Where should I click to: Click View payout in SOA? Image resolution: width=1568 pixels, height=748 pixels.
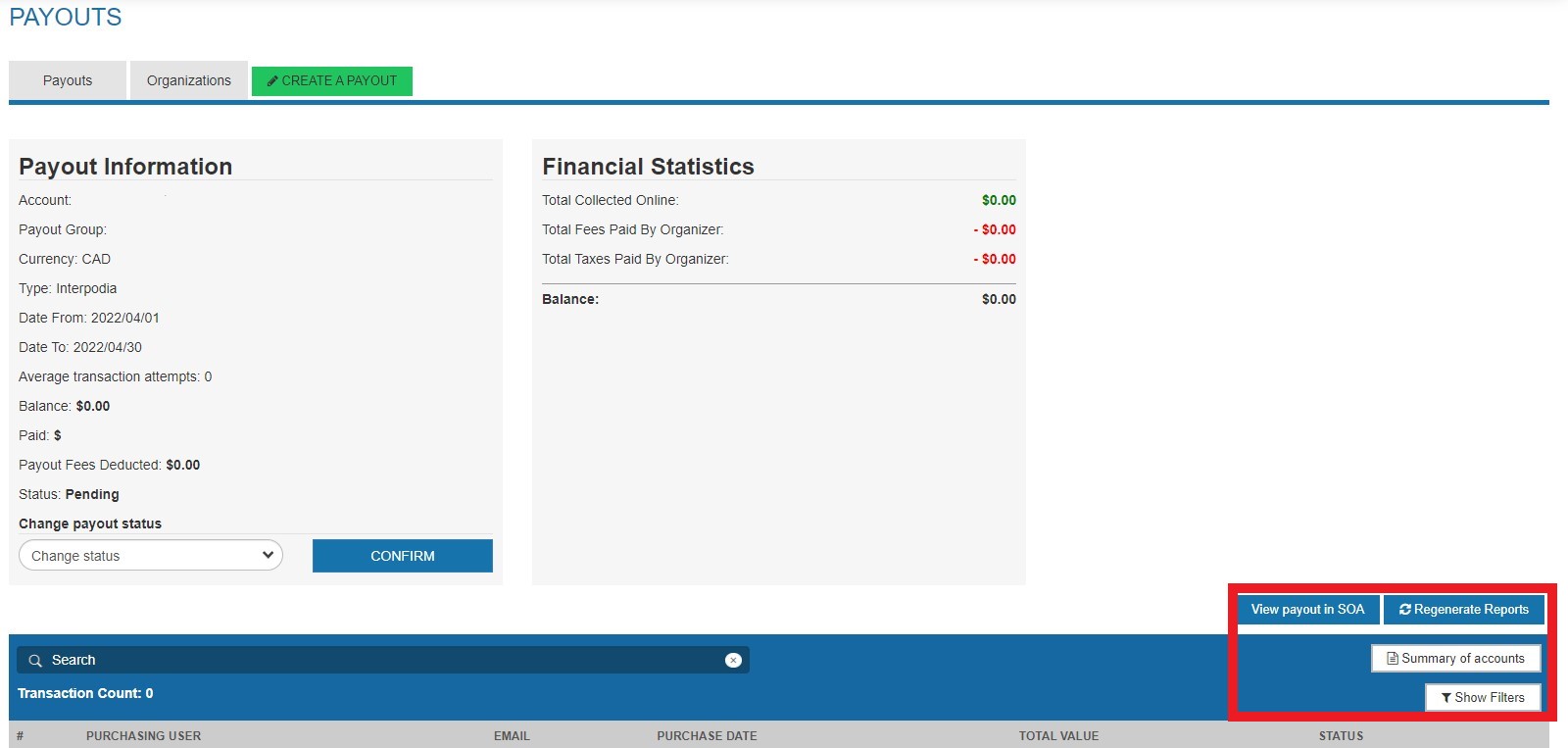pyautogui.click(x=1307, y=610)
